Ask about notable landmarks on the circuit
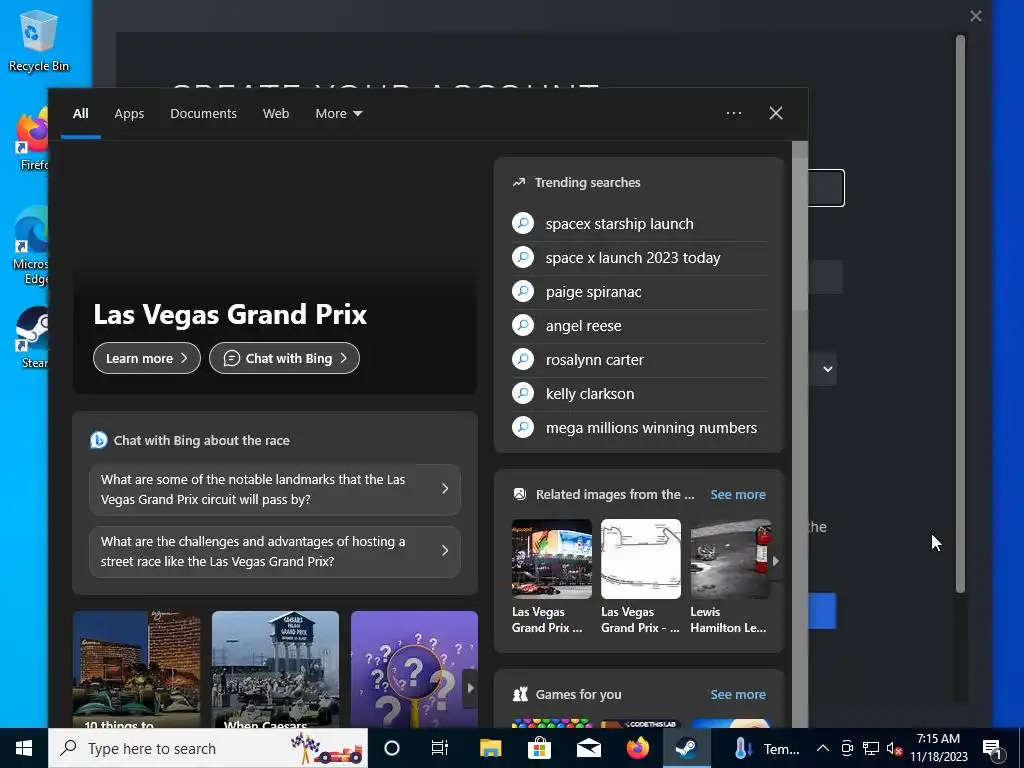 click(x=275, y=489)
